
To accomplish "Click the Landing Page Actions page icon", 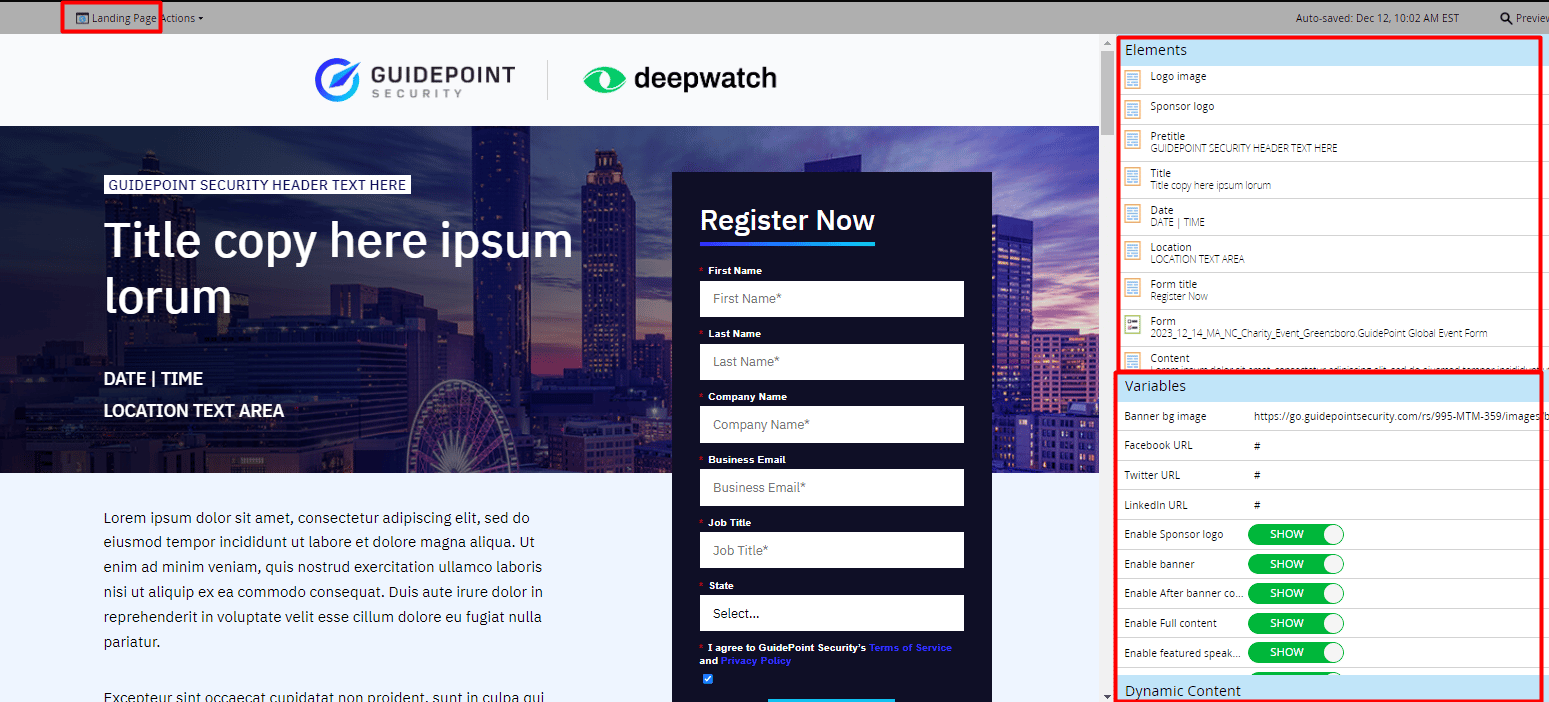I will click(82, 18).
